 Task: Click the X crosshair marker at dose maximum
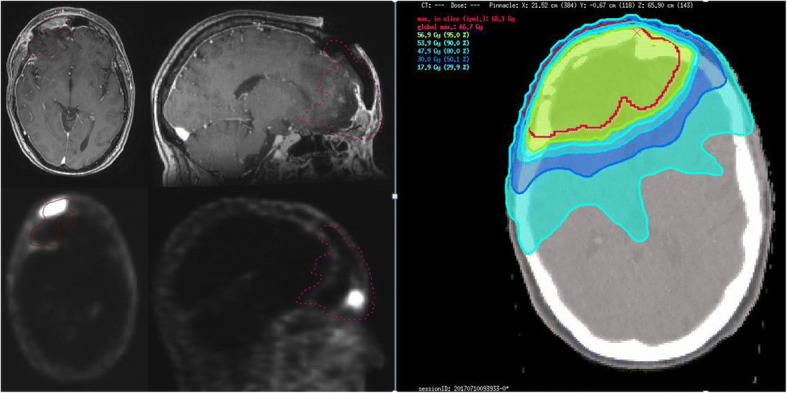click(637, 33)
